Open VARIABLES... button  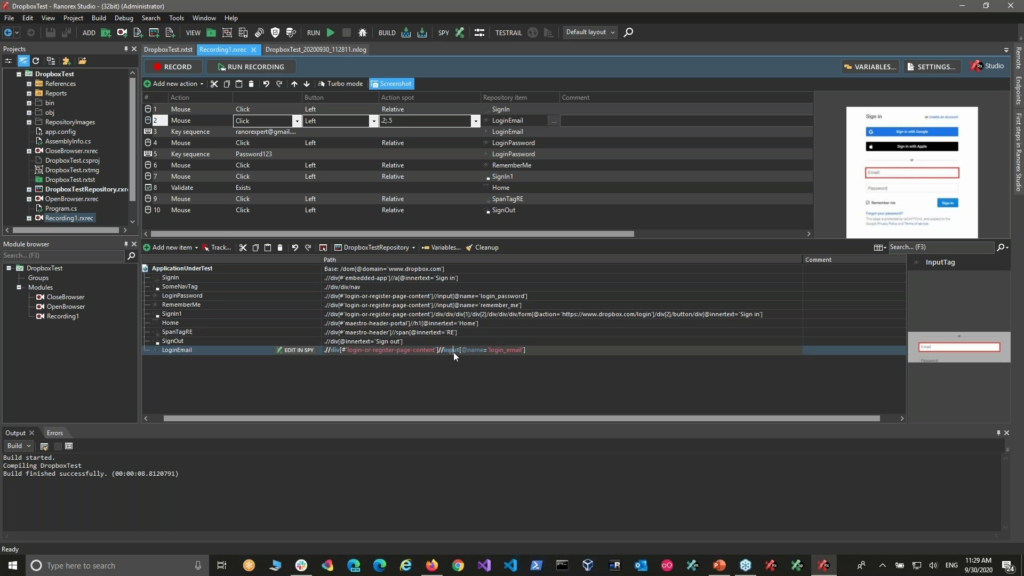tap(869, 67)
